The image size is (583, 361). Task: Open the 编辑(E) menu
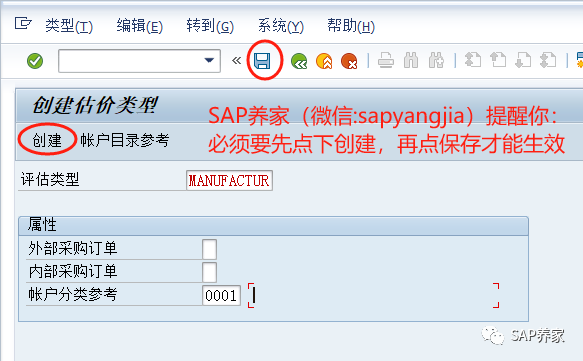140,26
